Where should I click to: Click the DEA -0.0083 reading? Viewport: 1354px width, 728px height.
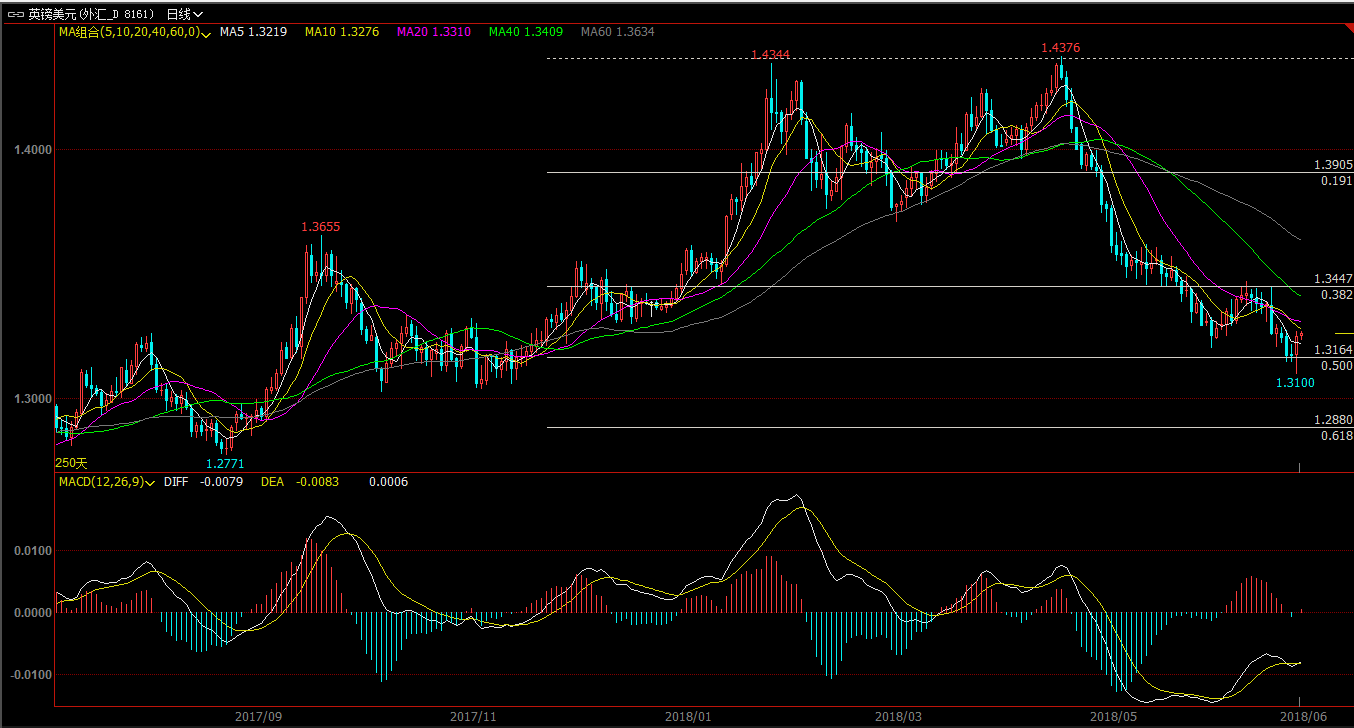click(300, 482)
